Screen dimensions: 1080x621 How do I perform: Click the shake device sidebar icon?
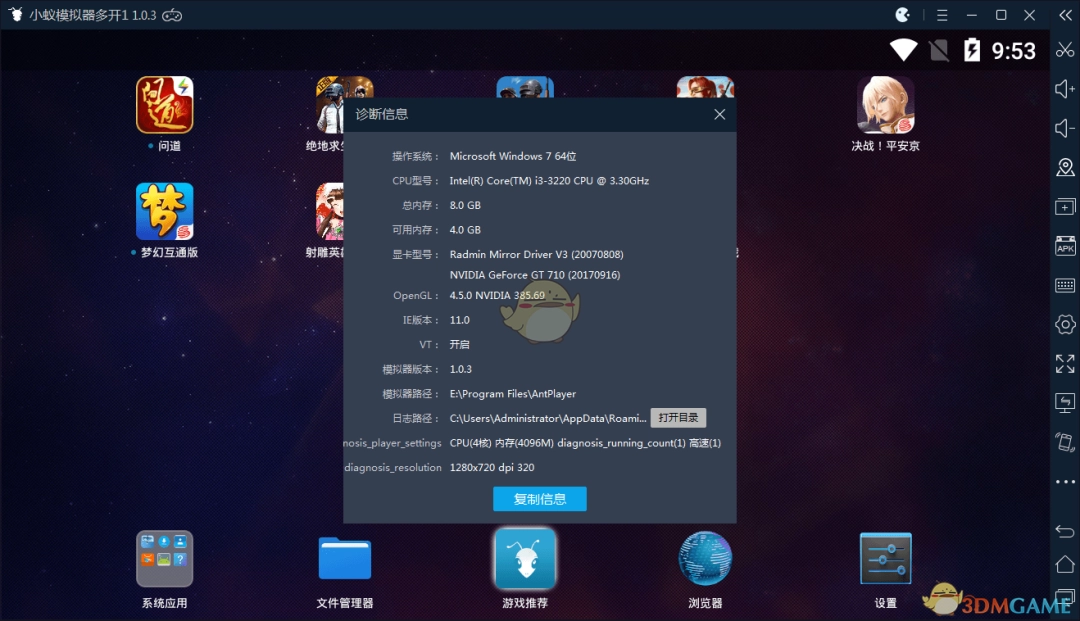pos(1064,441)
